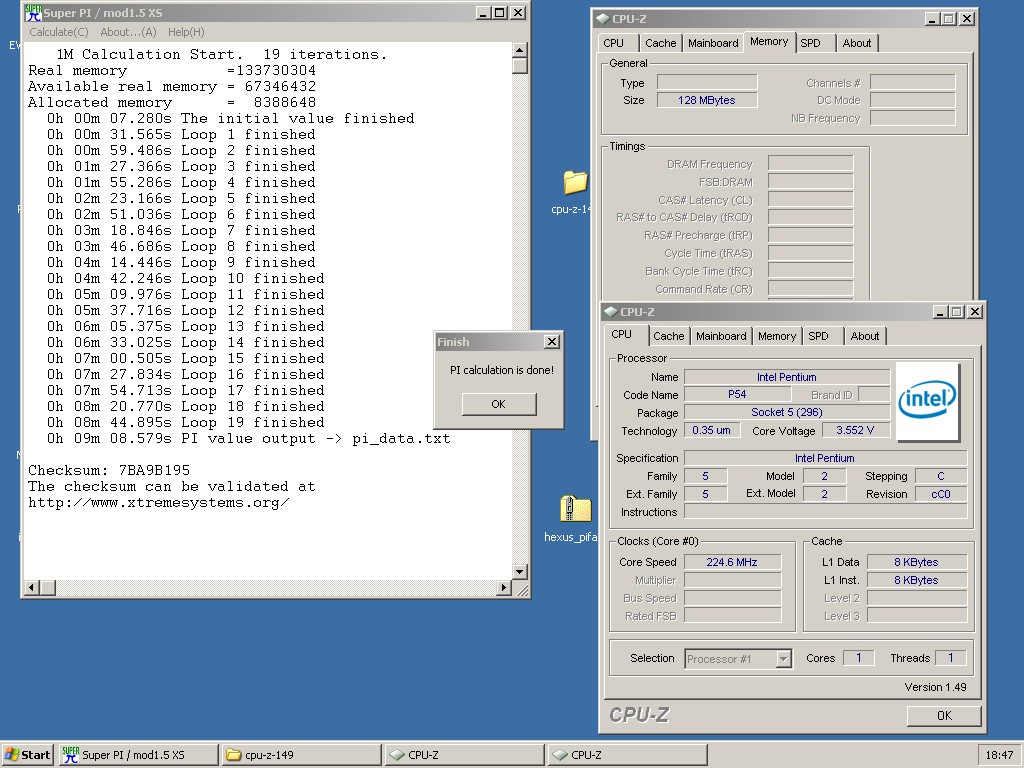This screenshot has height=768, width=1024.
Task: Click the L1 Inst. 8 KBytes field
Action: [916, 580]
